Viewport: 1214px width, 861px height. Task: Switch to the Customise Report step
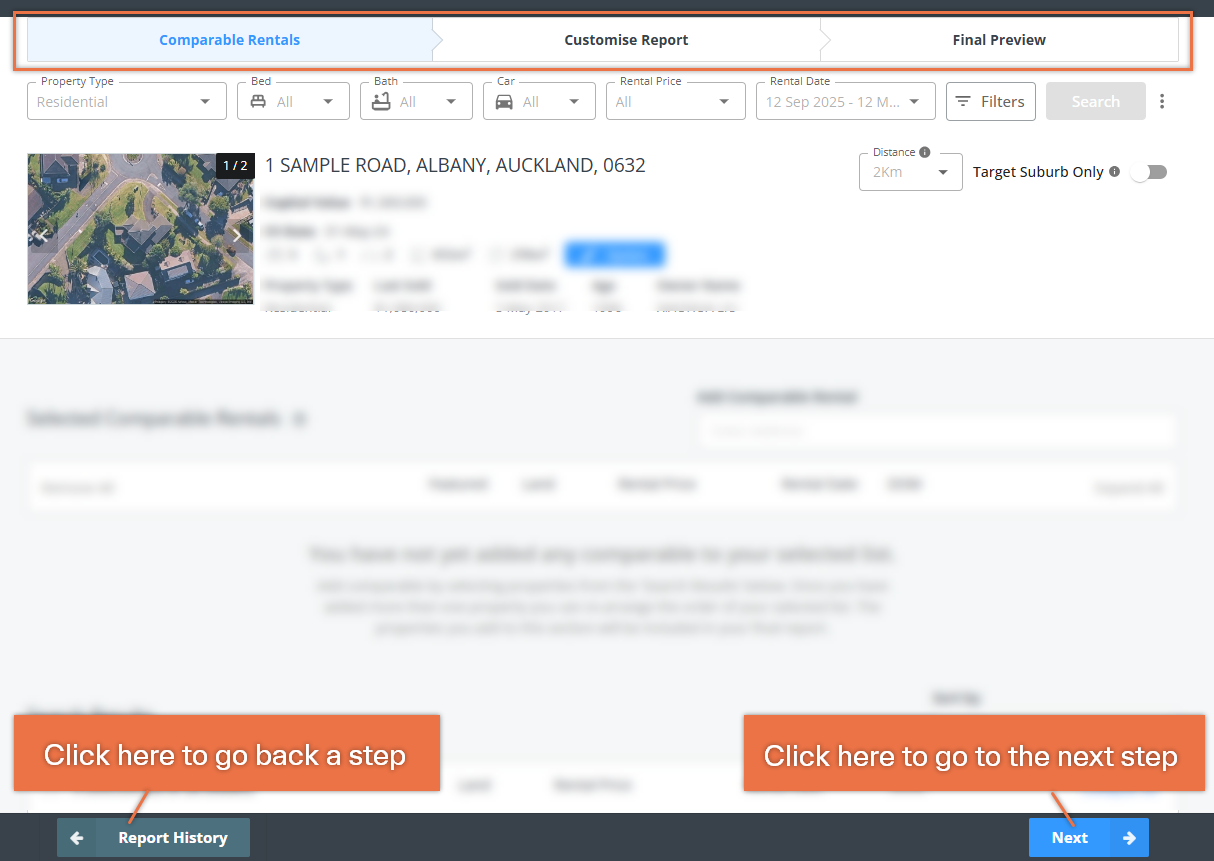pos(626,40)
